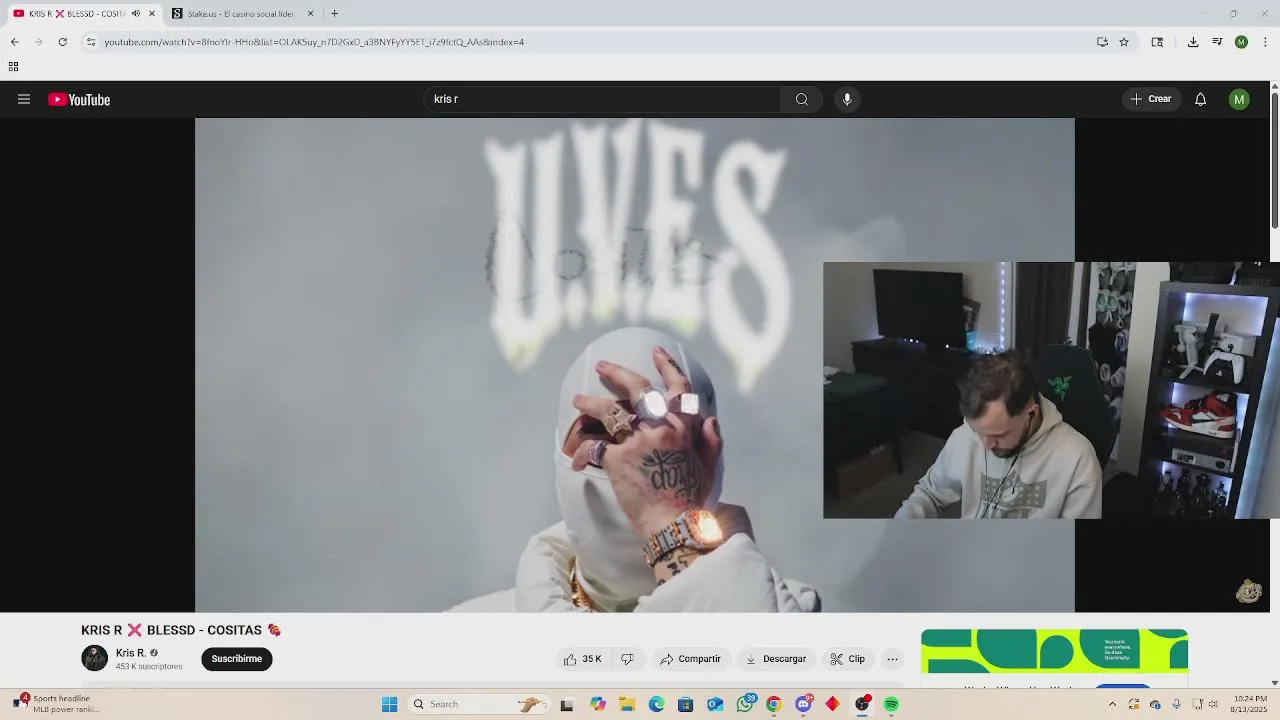Open the Sports headline news widget
This screenshot has width=1280, height=720.
click(58, 704)
